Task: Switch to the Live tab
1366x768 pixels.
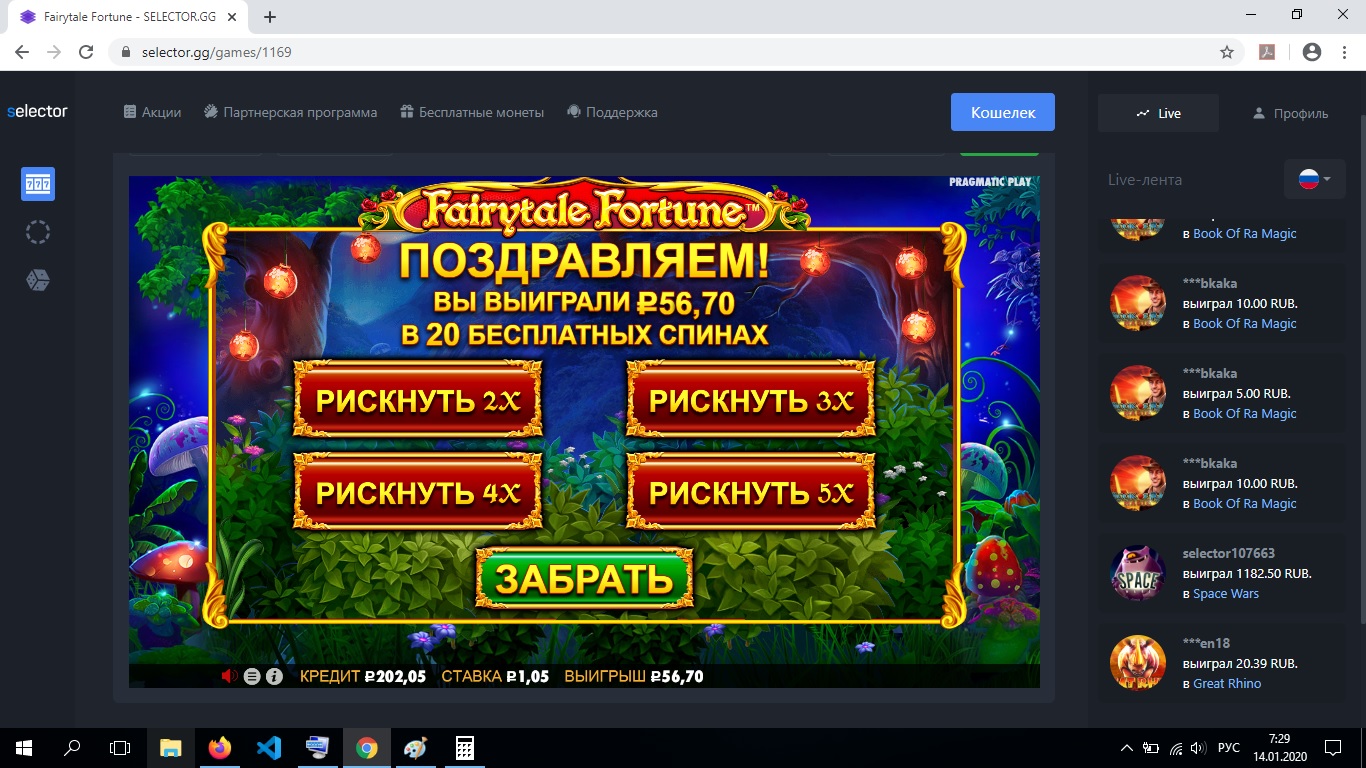Action: point(1158,113)
